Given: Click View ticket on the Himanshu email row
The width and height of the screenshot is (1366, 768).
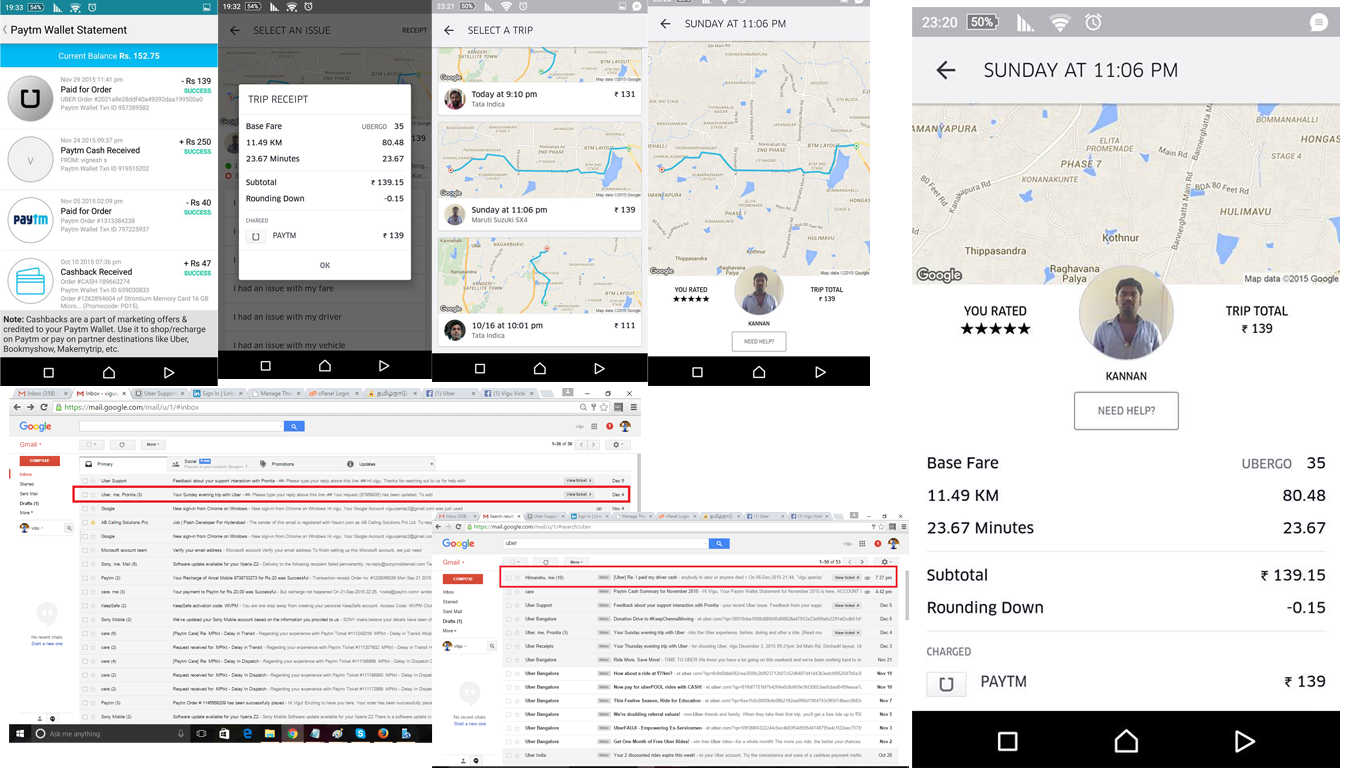Looking at the screenshot, I should click(x=846, y=577).
